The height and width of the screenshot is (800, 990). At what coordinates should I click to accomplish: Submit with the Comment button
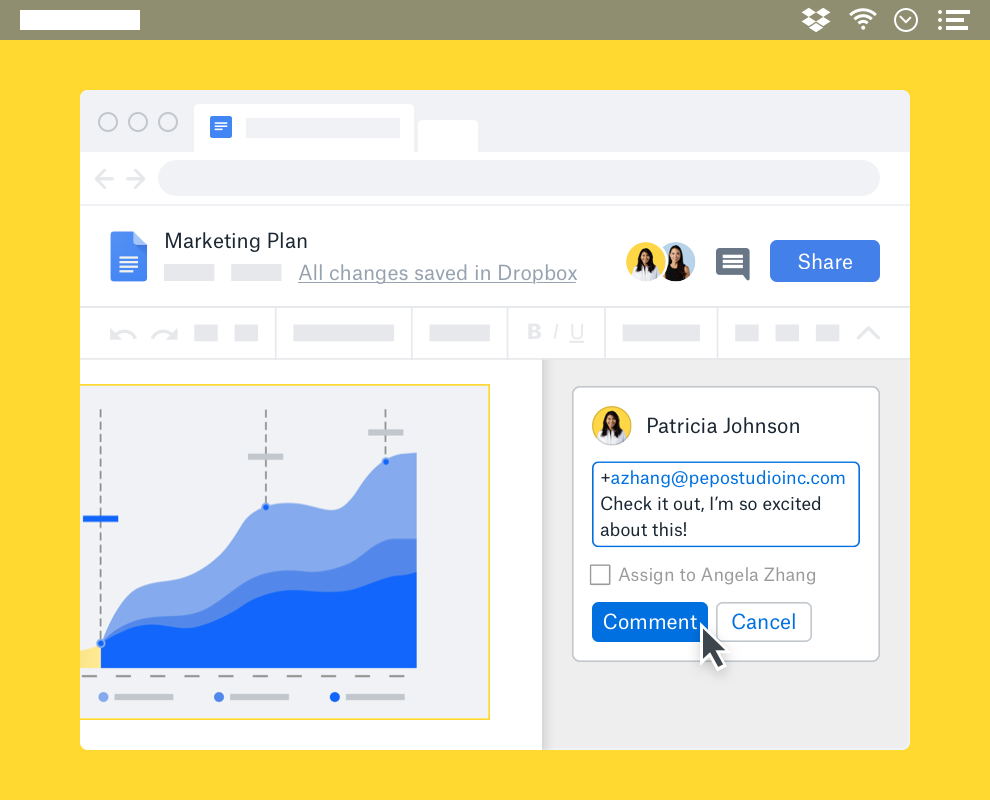649,622
